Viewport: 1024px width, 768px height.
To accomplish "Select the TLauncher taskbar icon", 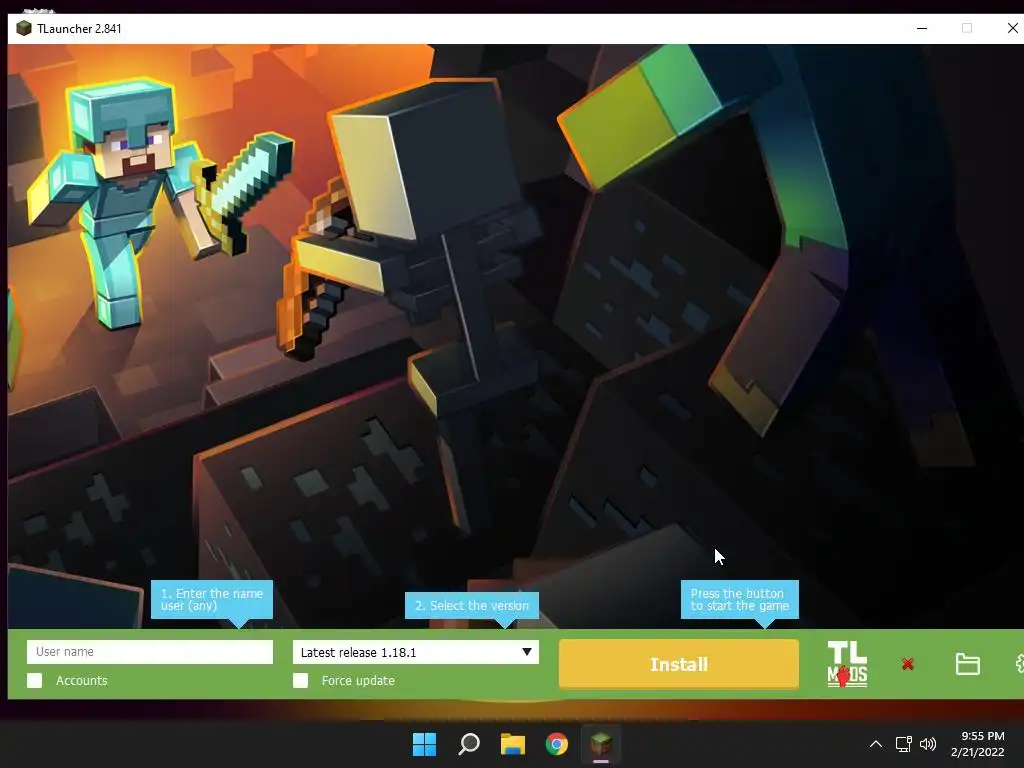I will [x=601, y=744].
